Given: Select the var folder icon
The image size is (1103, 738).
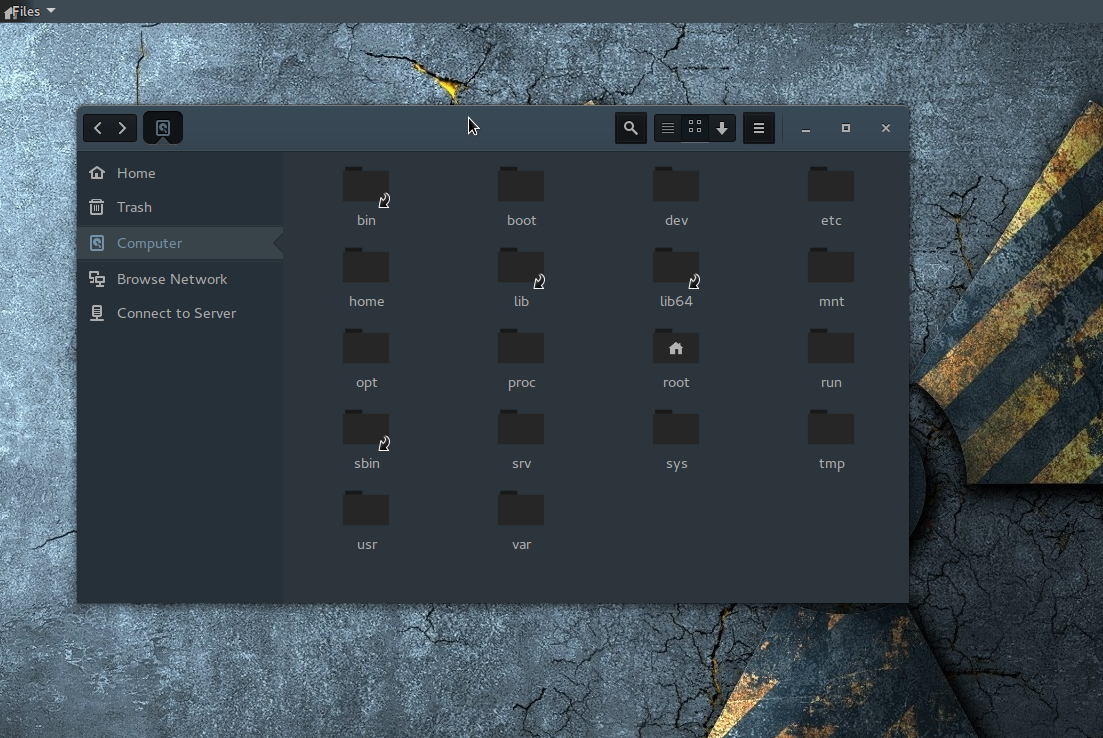Looking at the screenshot, I should (521, 509).
